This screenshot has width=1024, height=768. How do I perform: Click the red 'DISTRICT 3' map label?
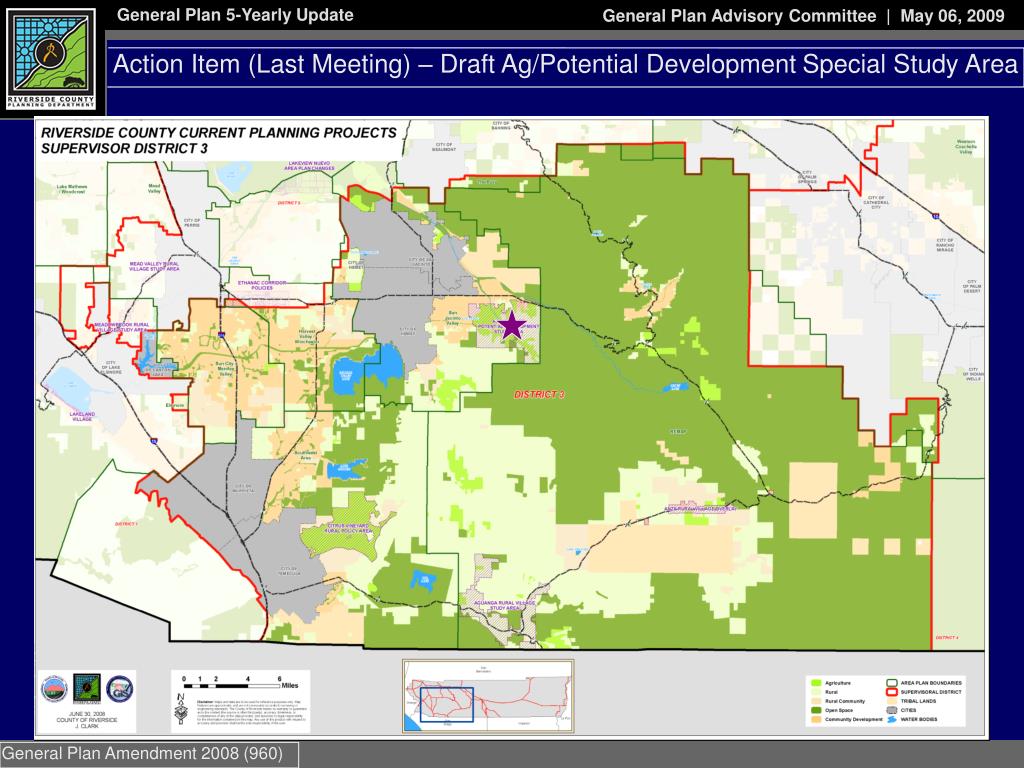click(539, 394)
